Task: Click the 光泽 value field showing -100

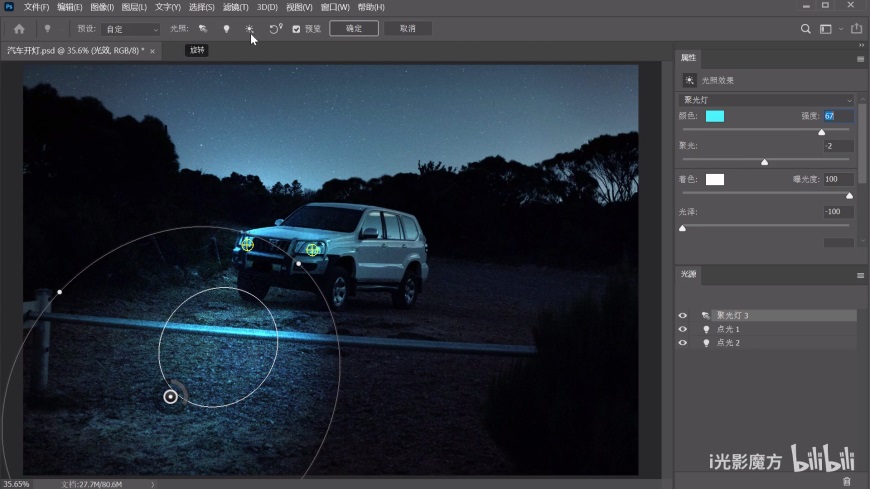Action: [x=838, y=211]
